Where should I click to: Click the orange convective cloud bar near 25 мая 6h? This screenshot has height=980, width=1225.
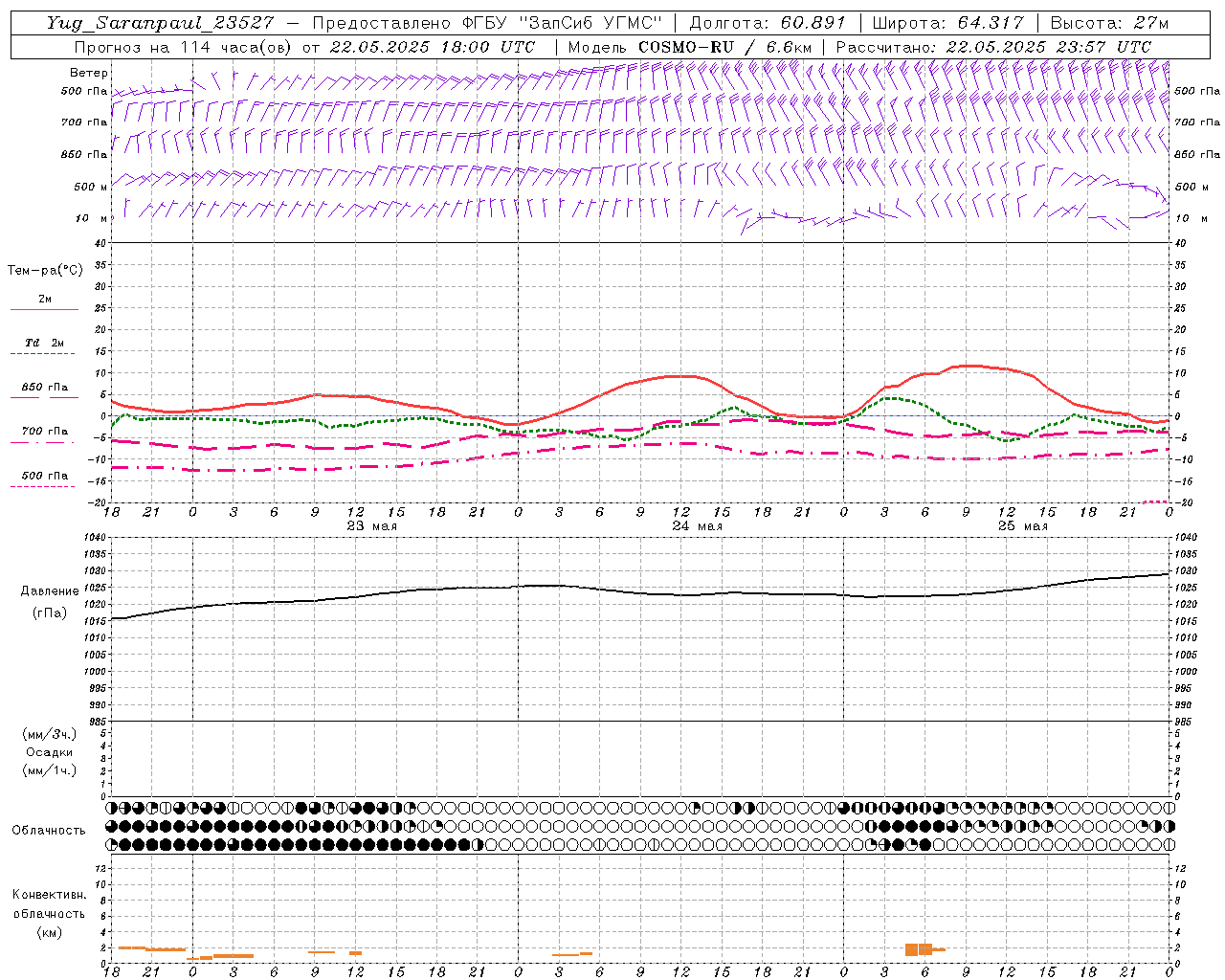[919, 949]
